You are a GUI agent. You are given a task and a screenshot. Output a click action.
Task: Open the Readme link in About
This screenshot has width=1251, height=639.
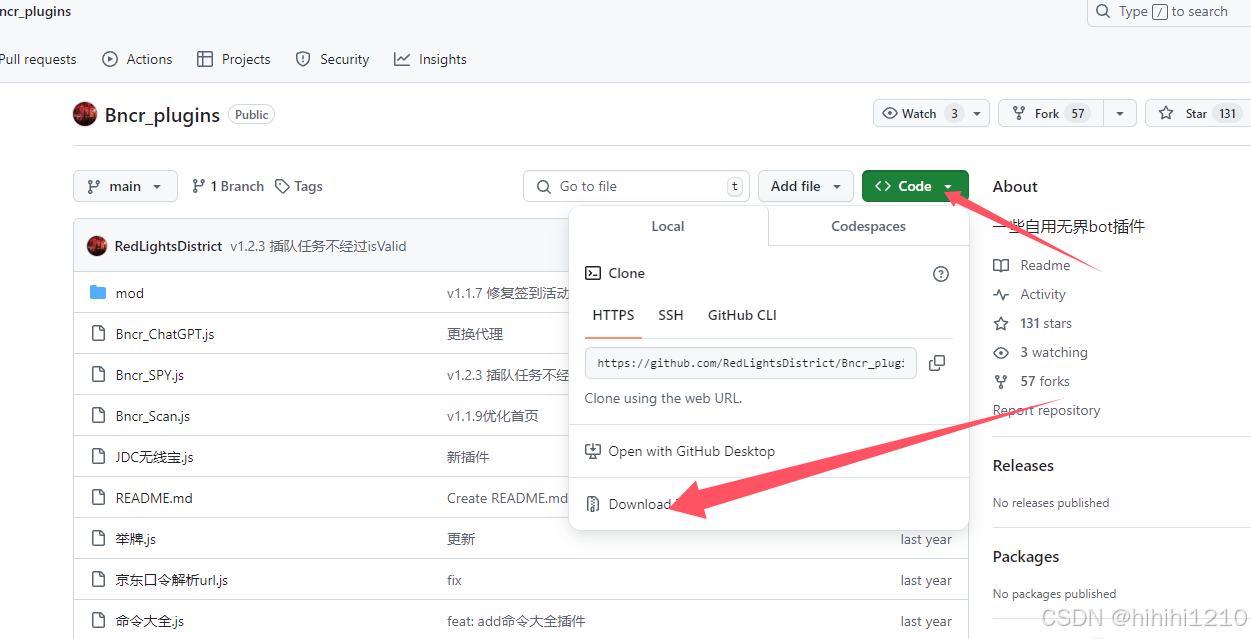pyautogui.click(x=1045, y=265)
